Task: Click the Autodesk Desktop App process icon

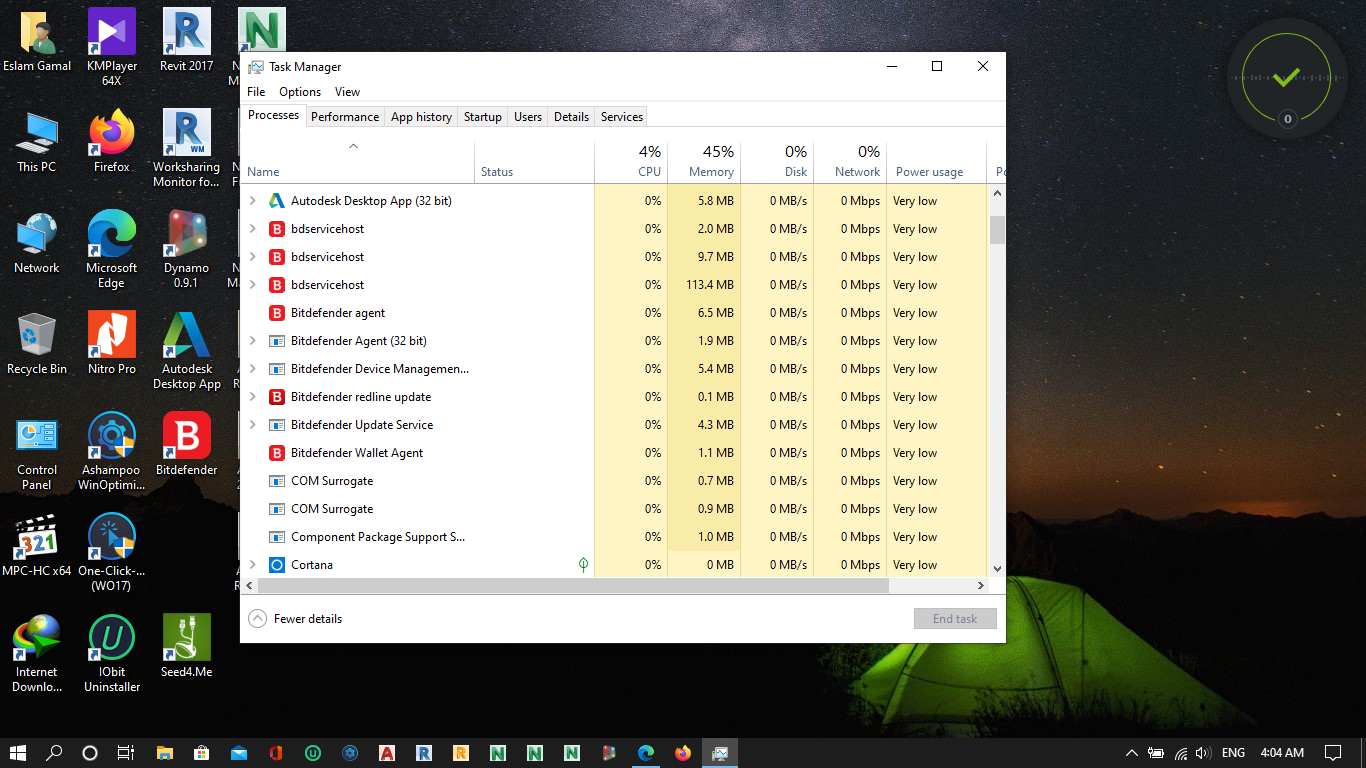Action: coord(277,201)
